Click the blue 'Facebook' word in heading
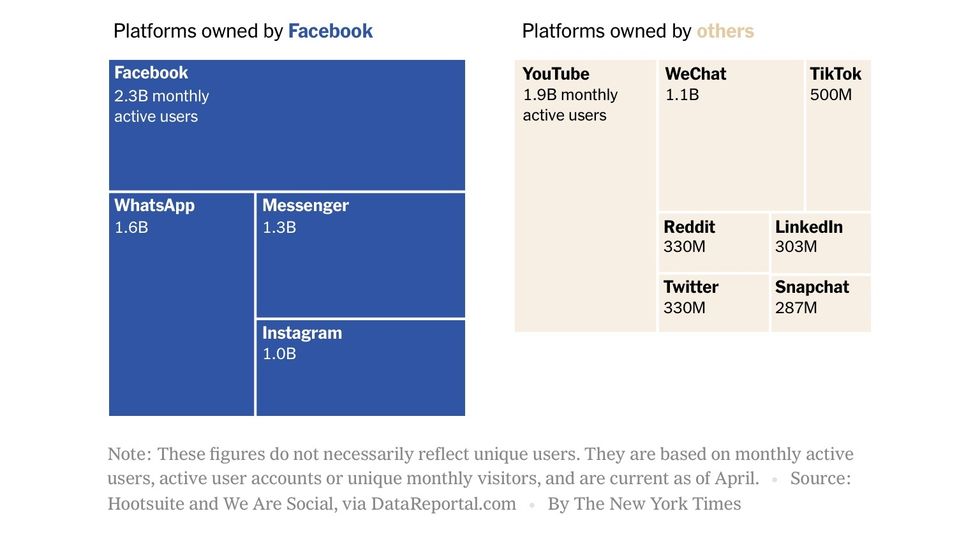This screenshot has width=980, height=539. [x=330, y=31]
